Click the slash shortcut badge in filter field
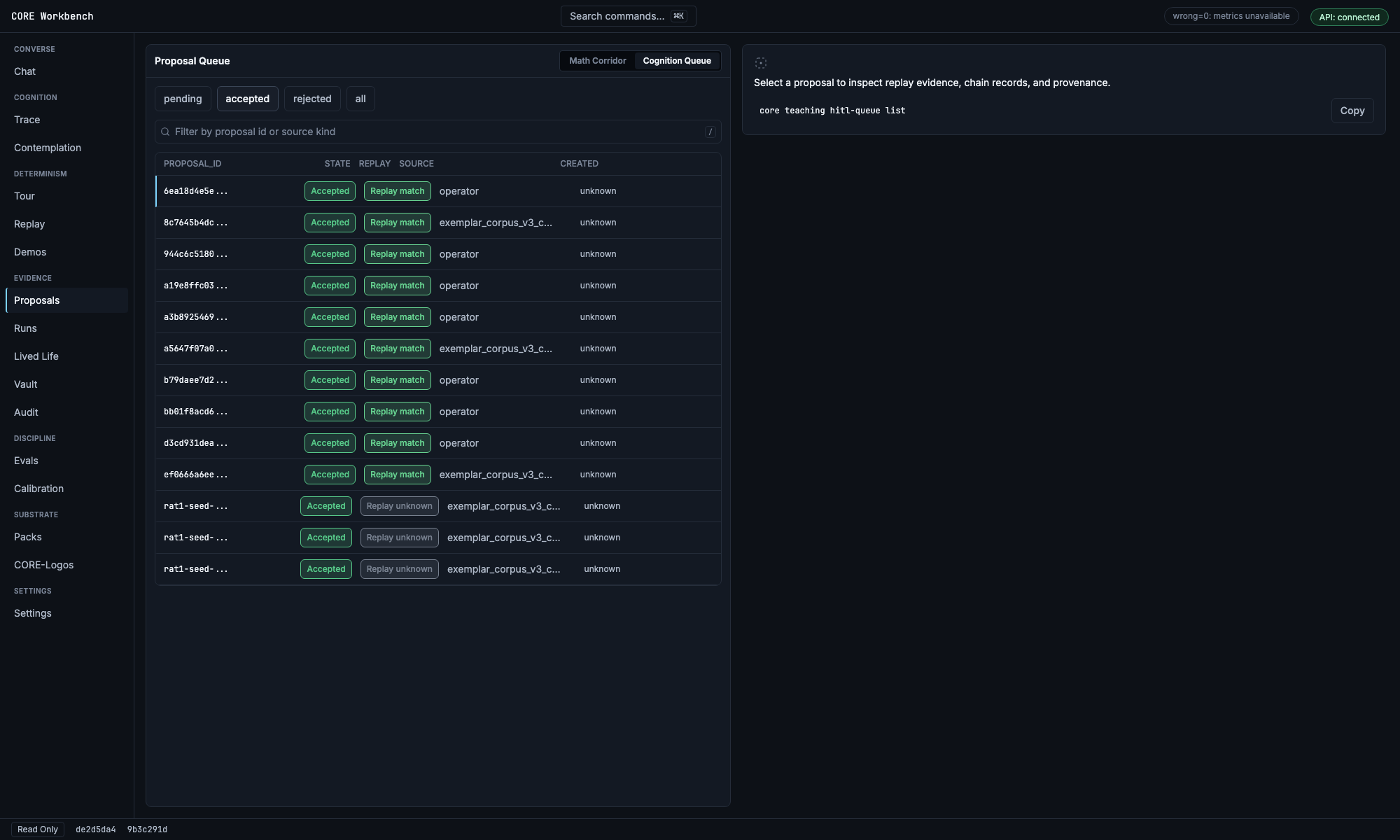This screenshot has width=1400, height=840. [710, 132]
